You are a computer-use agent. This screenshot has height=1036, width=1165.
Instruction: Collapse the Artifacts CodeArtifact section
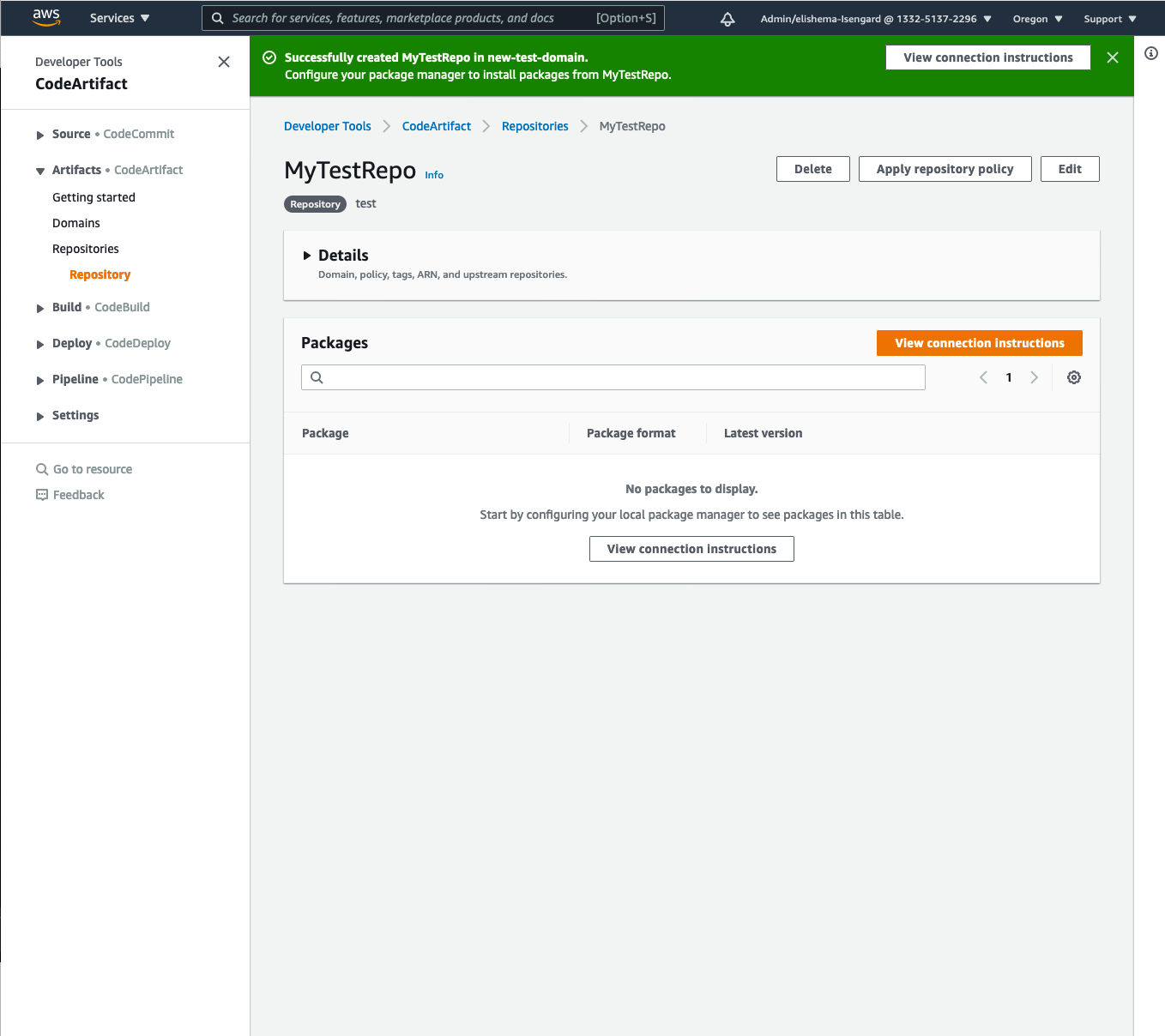coord(40,171)
